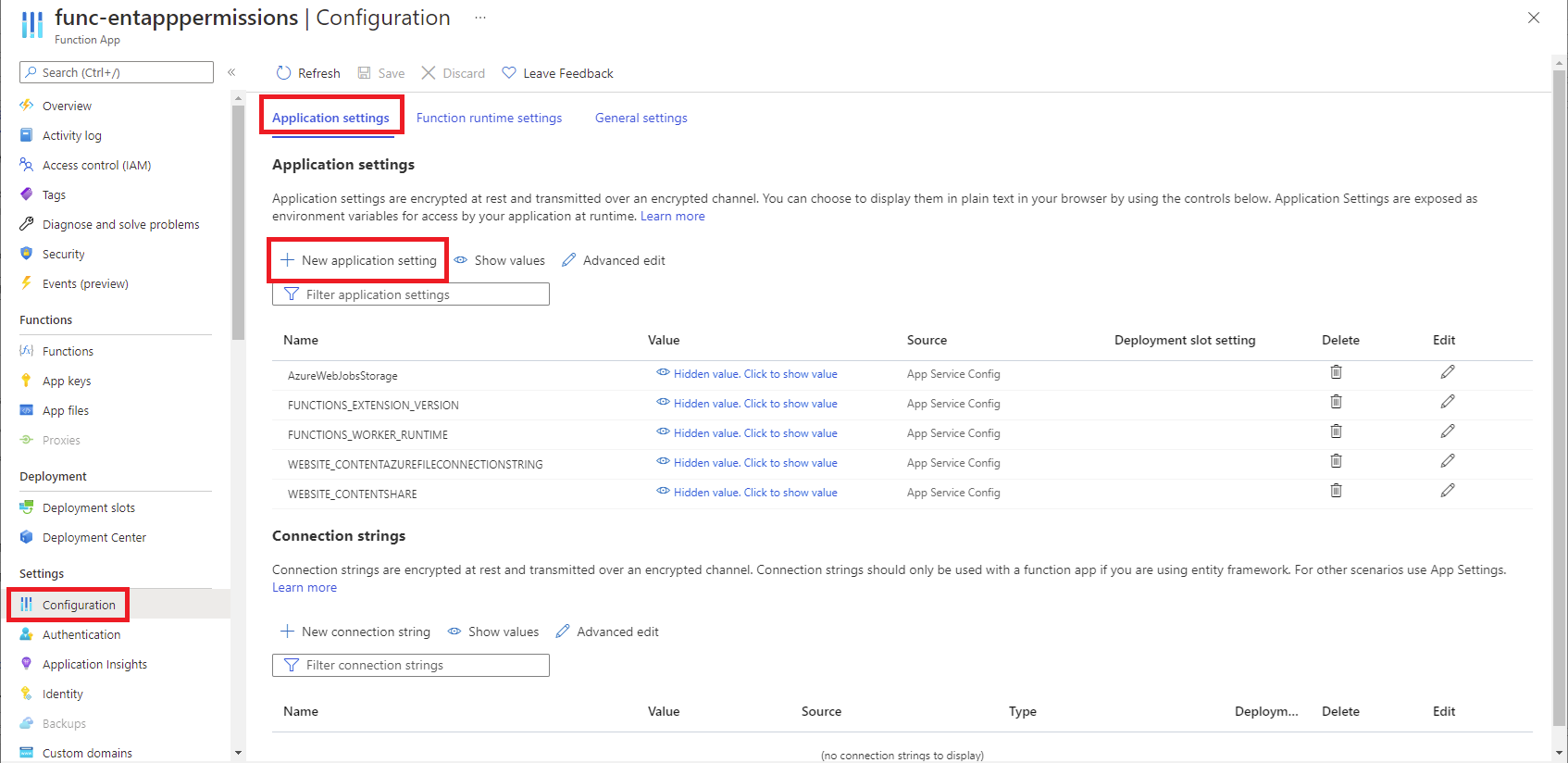
Task: Edit the FUNCTIONS_EXTENSION_VERSION setting
Action: (1448, 402)
